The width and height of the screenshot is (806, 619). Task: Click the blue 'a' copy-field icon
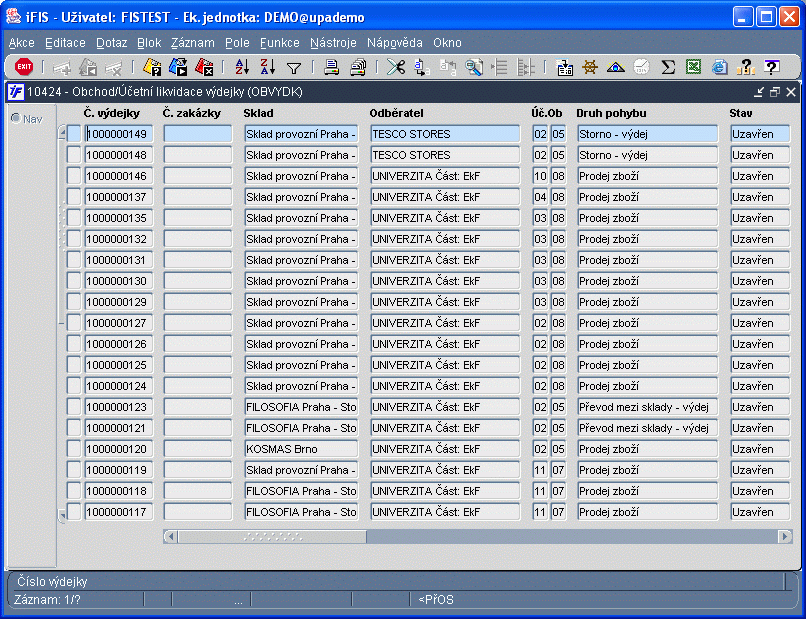(x=422, y=67)
